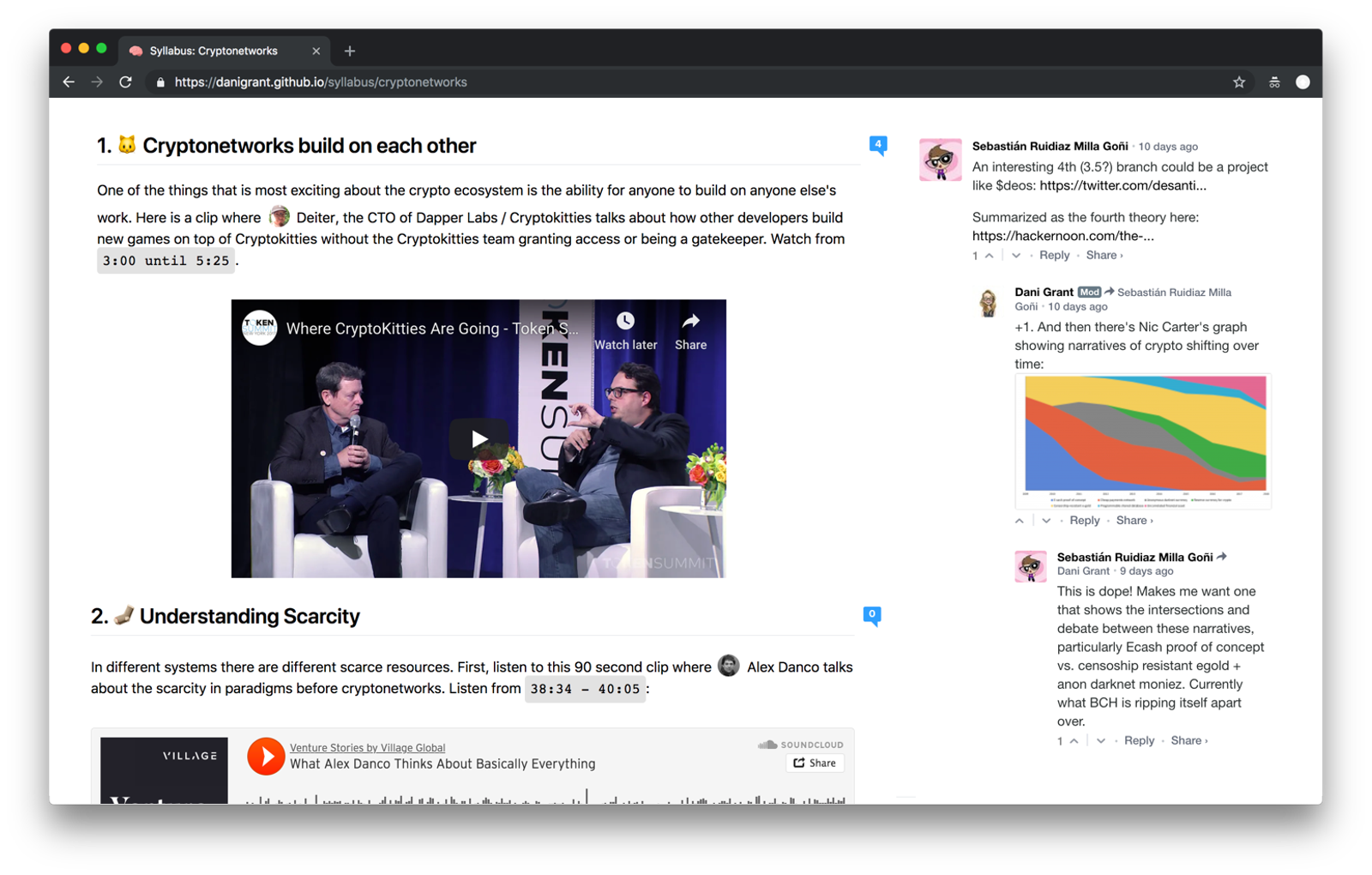Open a new browser tab

pyautogui.click(x=349, y=51)
